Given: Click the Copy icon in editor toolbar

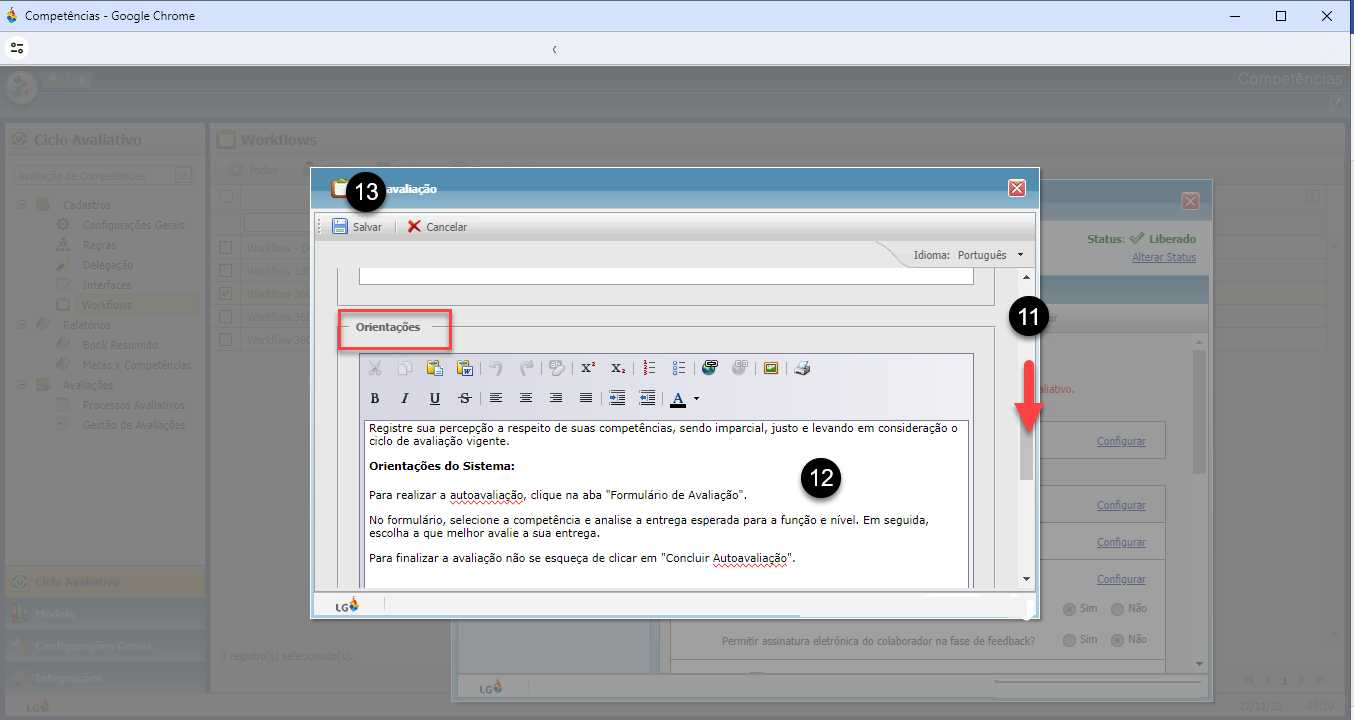Looking at the screenshot, I should coord(405,368).
